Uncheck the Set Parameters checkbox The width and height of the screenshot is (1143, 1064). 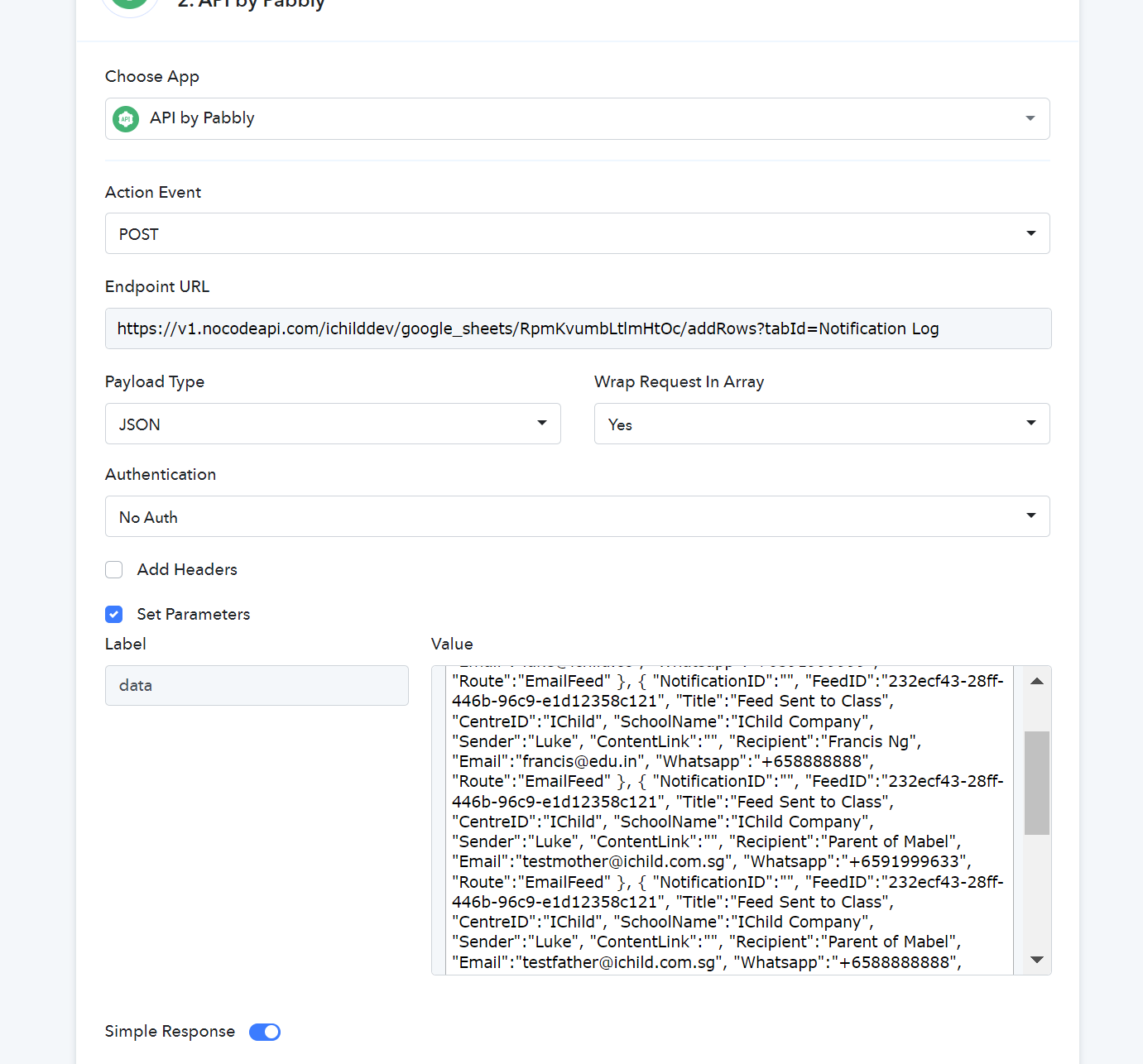coord(114,614)
